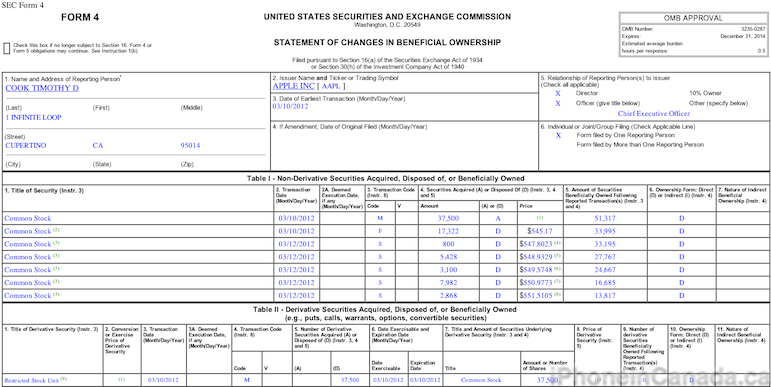
Task: Click the X mark beside Director
Action: tap(558, 93)
